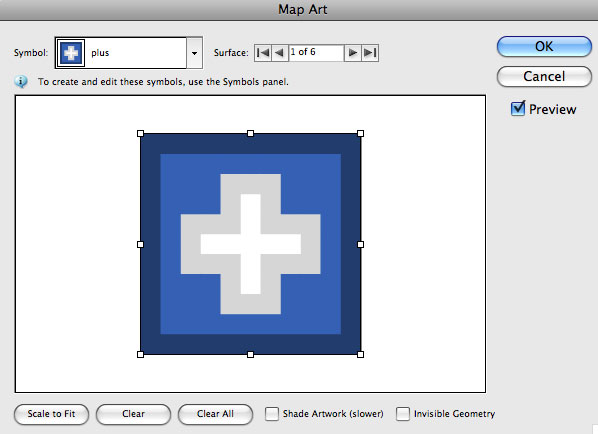Click the blue info icon
The width and height of the screenshot is (598, 434).
click(x=21, y=81)
